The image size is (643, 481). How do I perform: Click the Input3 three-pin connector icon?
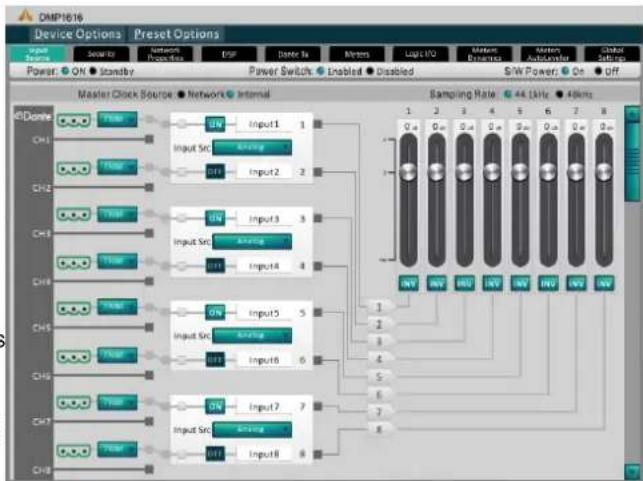point(74,214)
